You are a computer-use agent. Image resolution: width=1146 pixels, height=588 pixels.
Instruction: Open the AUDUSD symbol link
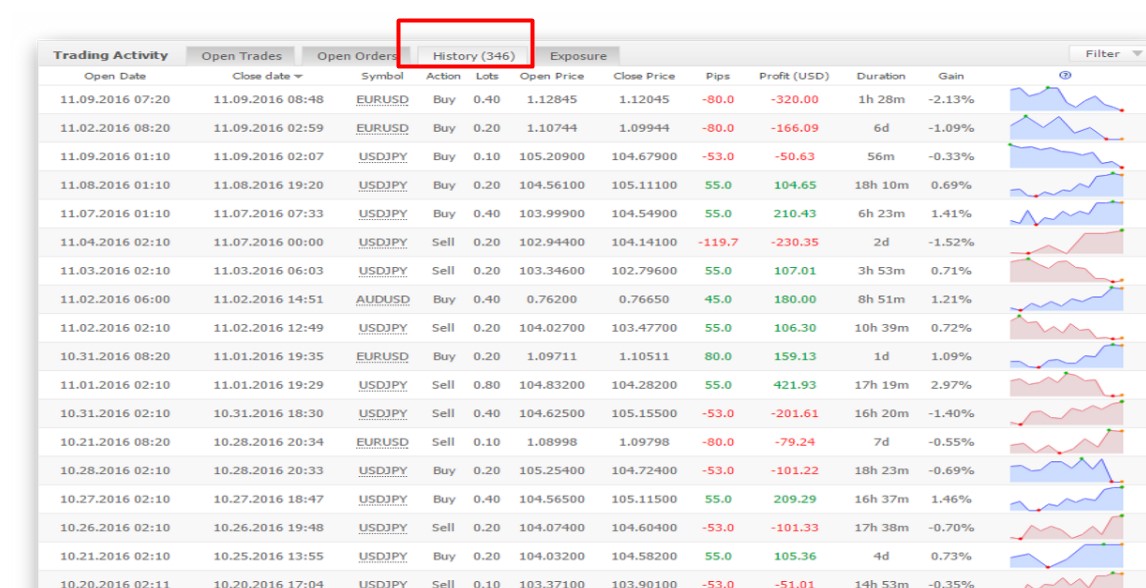(383, 299)
